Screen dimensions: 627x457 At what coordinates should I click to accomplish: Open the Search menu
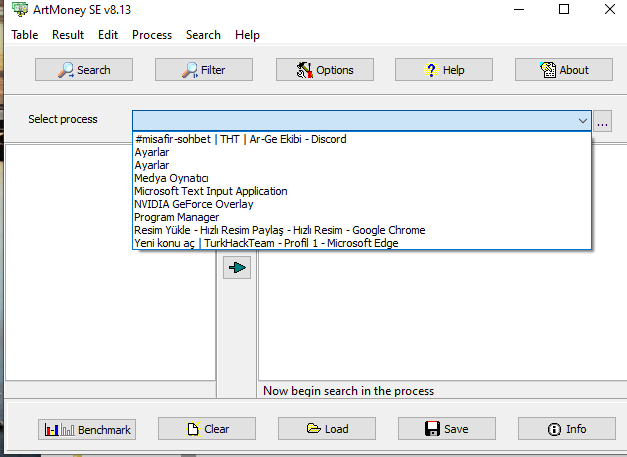coord(203,35)
